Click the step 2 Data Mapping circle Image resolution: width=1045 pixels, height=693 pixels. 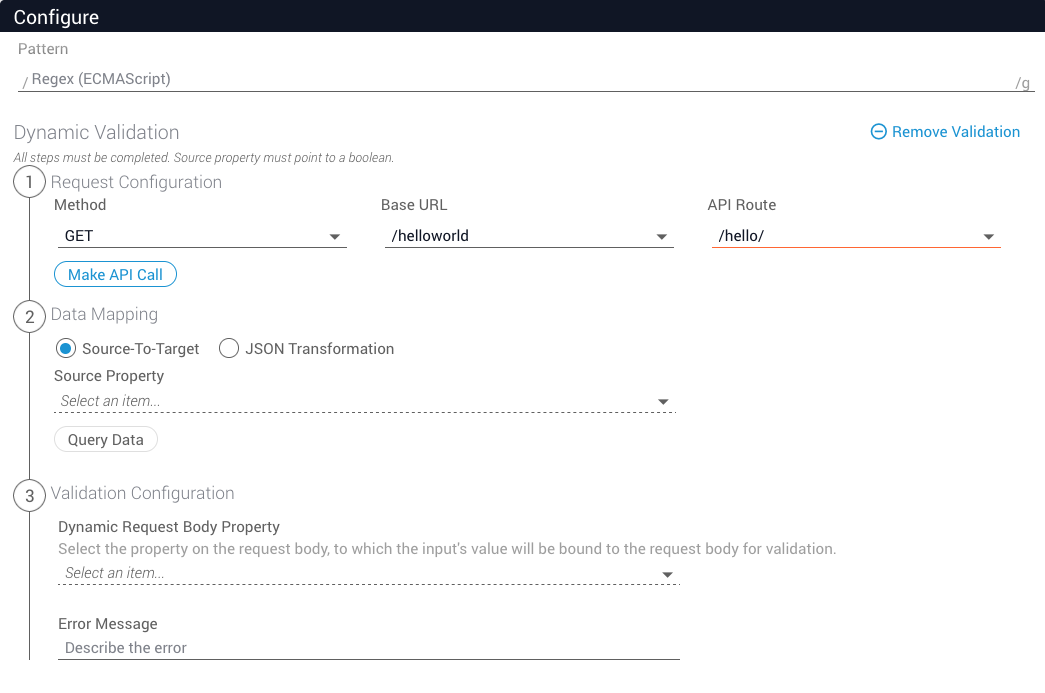tap(30, 317)
